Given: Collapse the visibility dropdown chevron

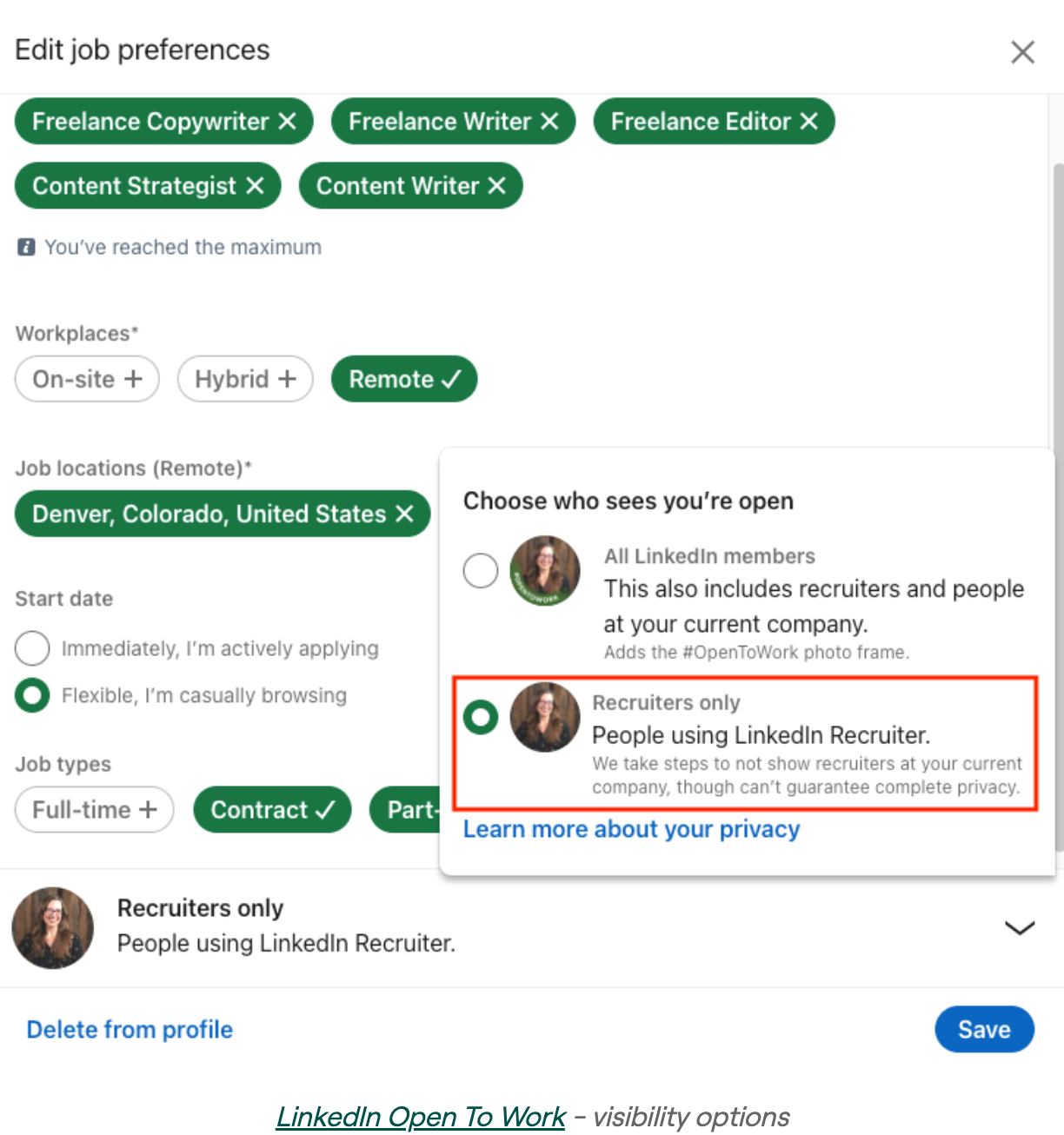Looking at the screenshot, I should 1019,927.
